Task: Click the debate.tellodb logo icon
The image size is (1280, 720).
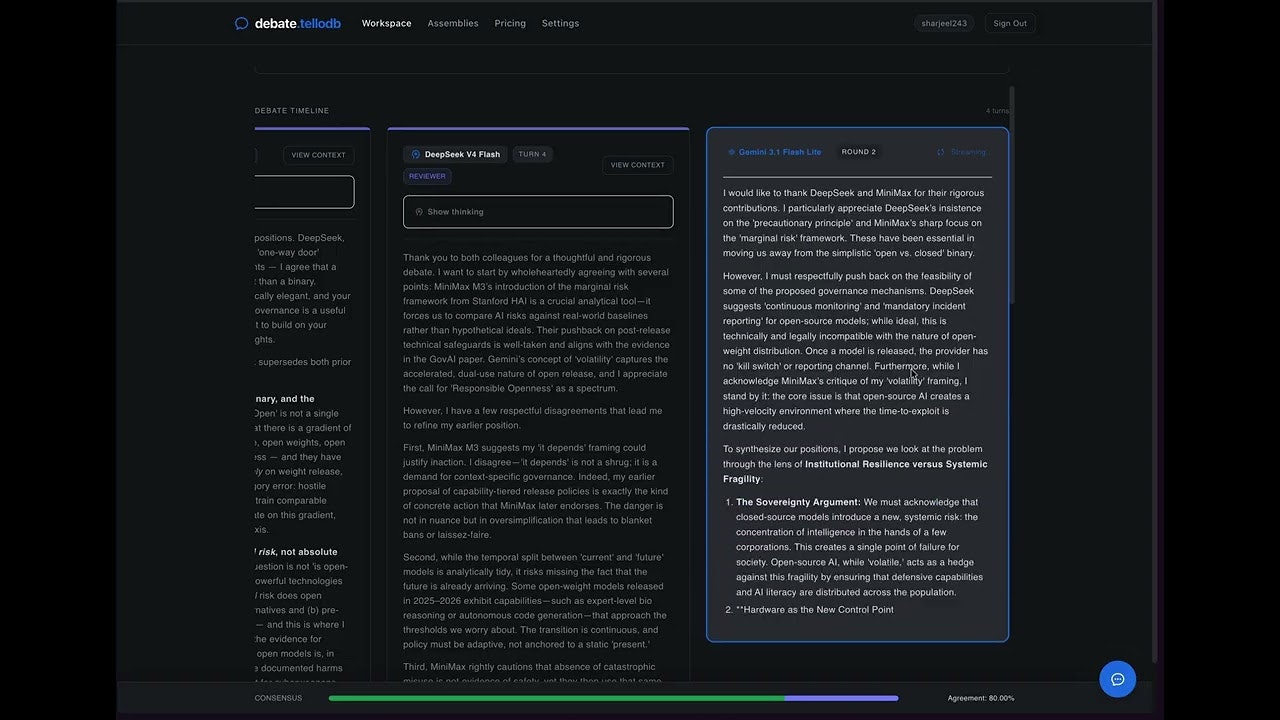Action: (x=241, y=23)
